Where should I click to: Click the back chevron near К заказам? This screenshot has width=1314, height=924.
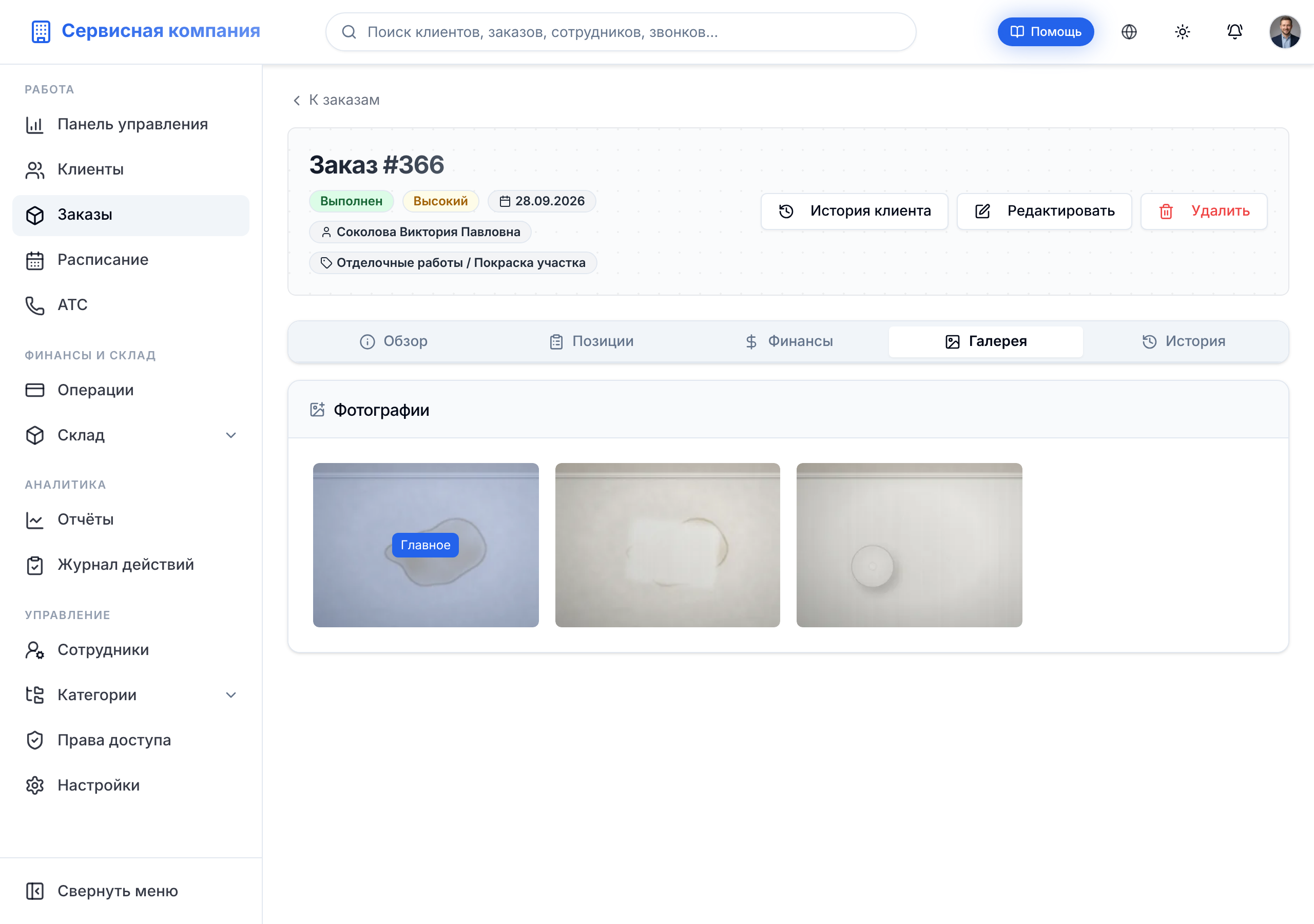tap(297, 101)
